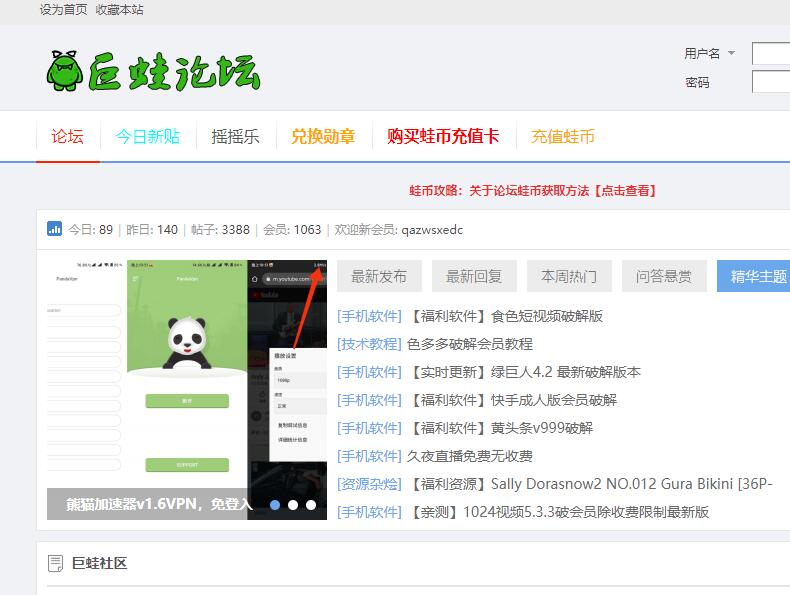Open the 摇摇乐 navigation item
Image resolution: width=790 pixels, height=595 pixels.
235,136
